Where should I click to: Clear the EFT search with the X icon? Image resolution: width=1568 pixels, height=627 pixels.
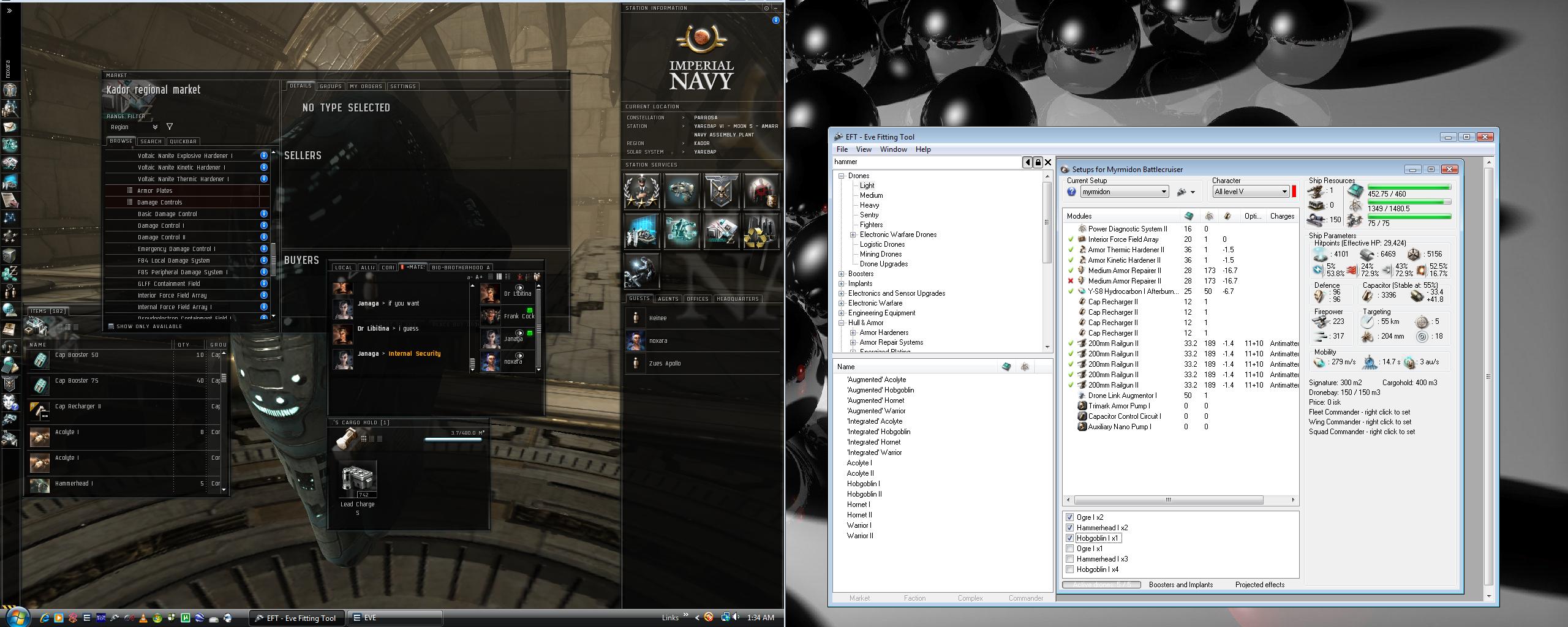coord(1048,162)
